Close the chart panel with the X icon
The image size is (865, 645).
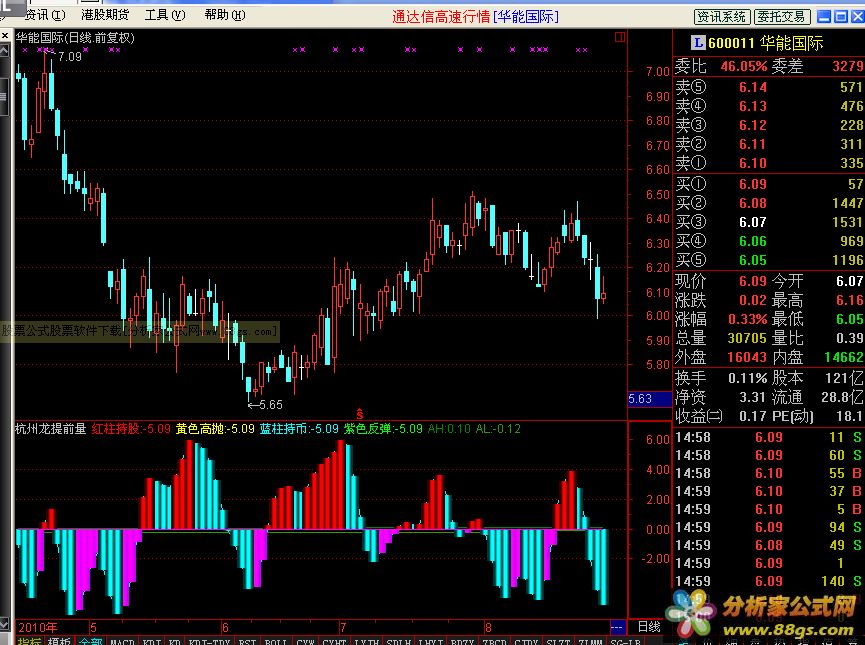(5, 36)
